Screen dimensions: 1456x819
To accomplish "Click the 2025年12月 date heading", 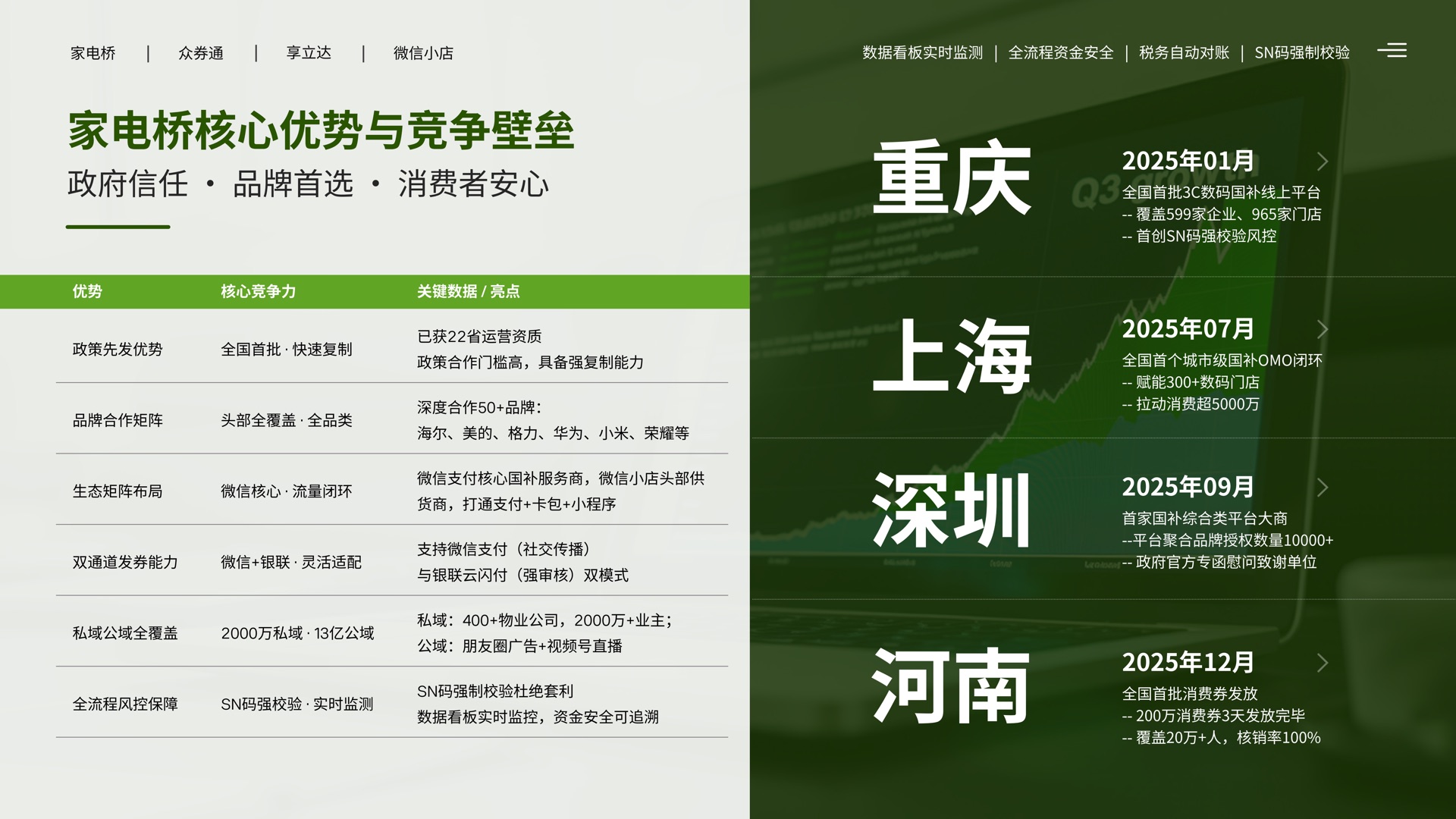I will (x=1188, y=662).
